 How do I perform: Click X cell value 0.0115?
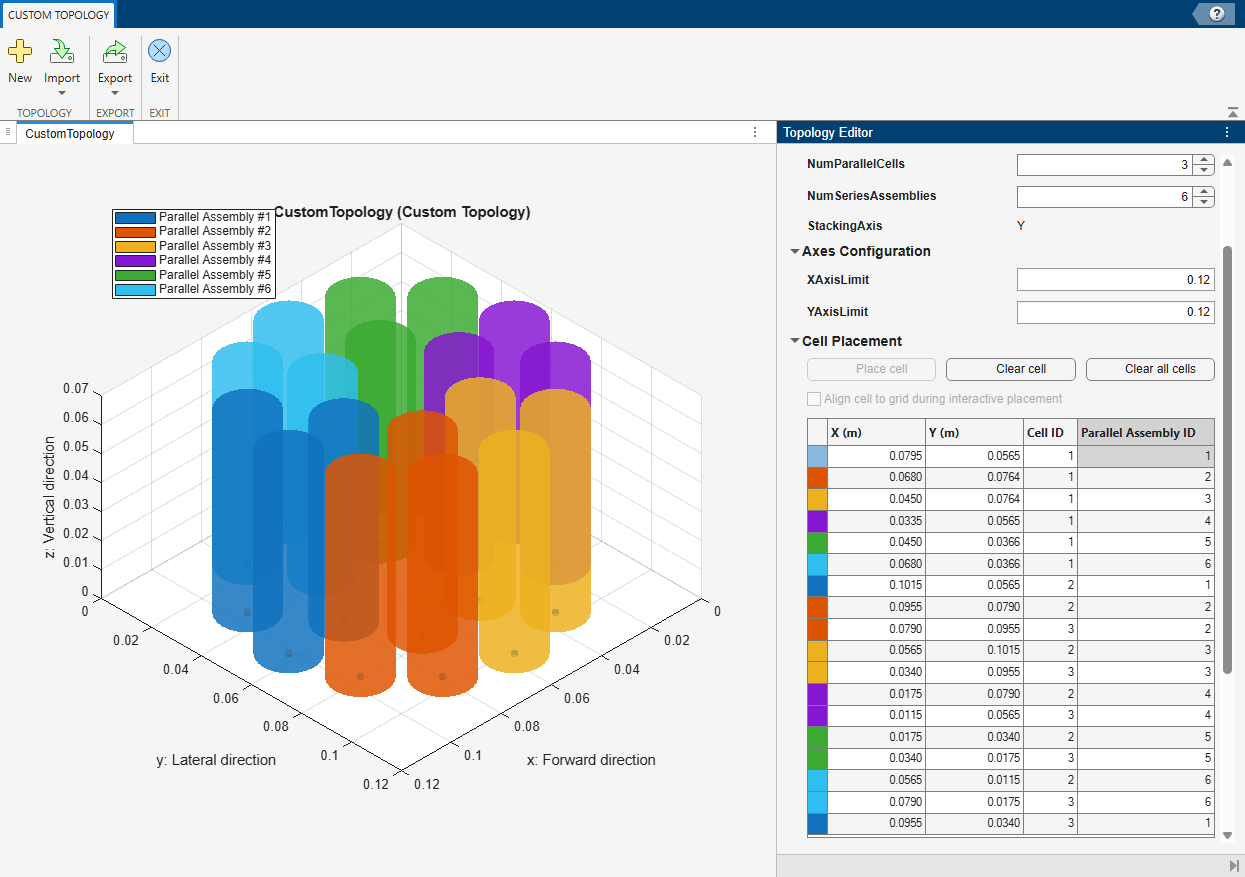point(877,716)
